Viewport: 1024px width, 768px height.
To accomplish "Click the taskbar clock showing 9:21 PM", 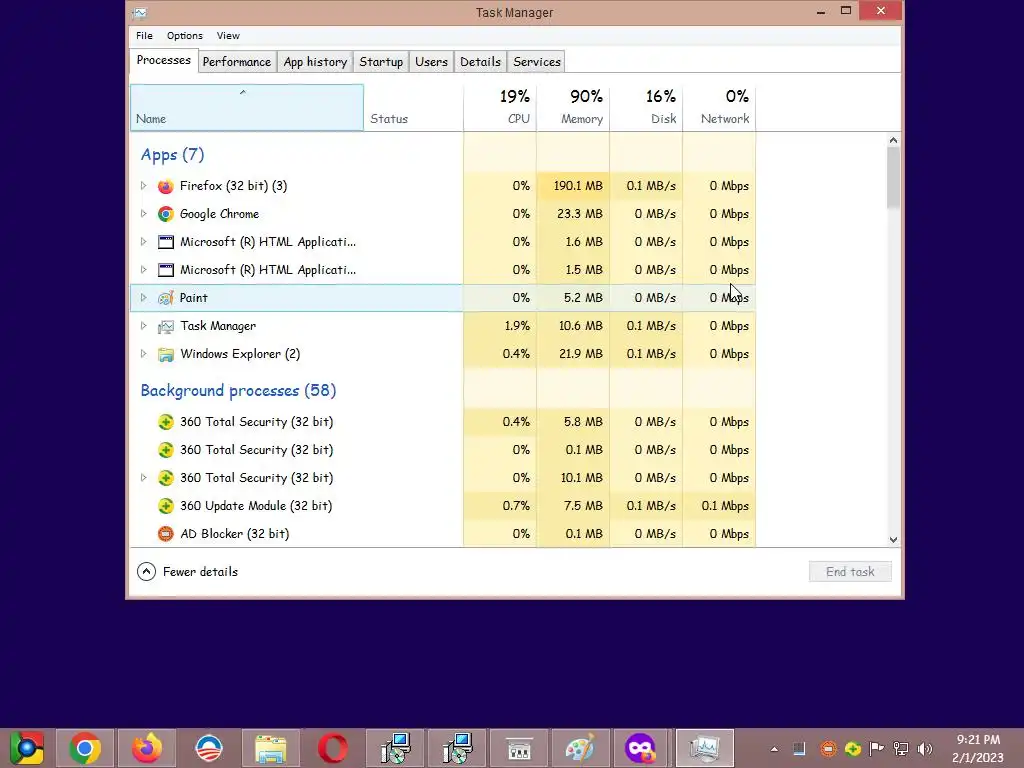I will click(x=978, y=748).
